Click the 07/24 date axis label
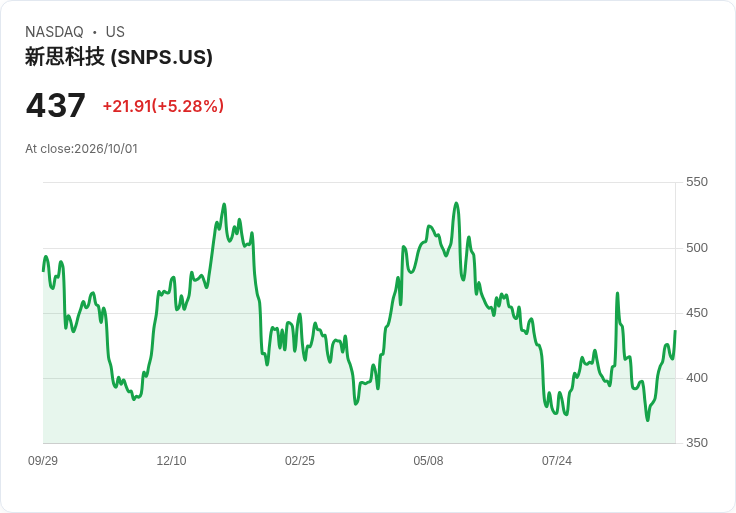 557,461
